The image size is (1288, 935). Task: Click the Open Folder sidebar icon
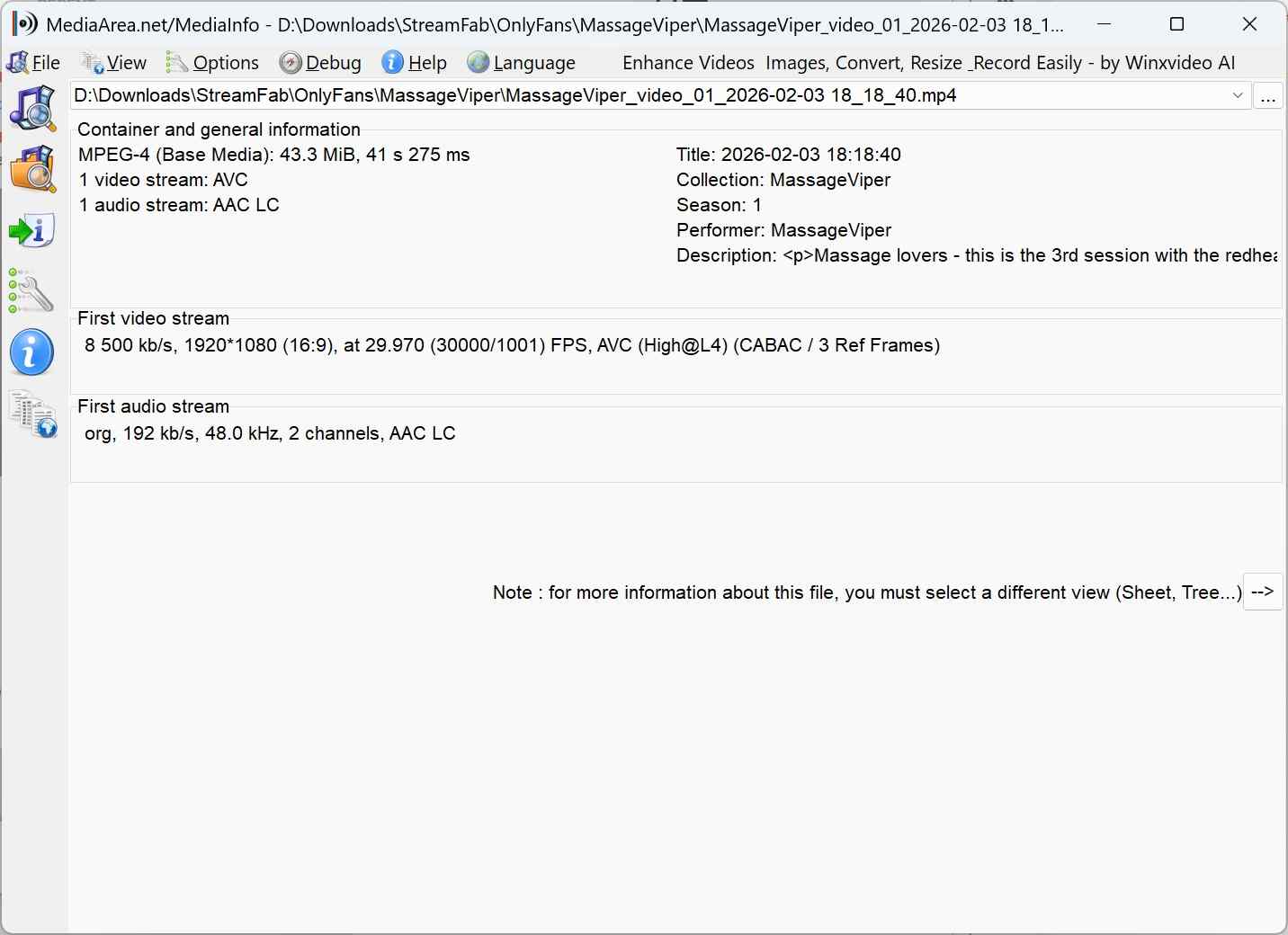[x=32, y=169]
